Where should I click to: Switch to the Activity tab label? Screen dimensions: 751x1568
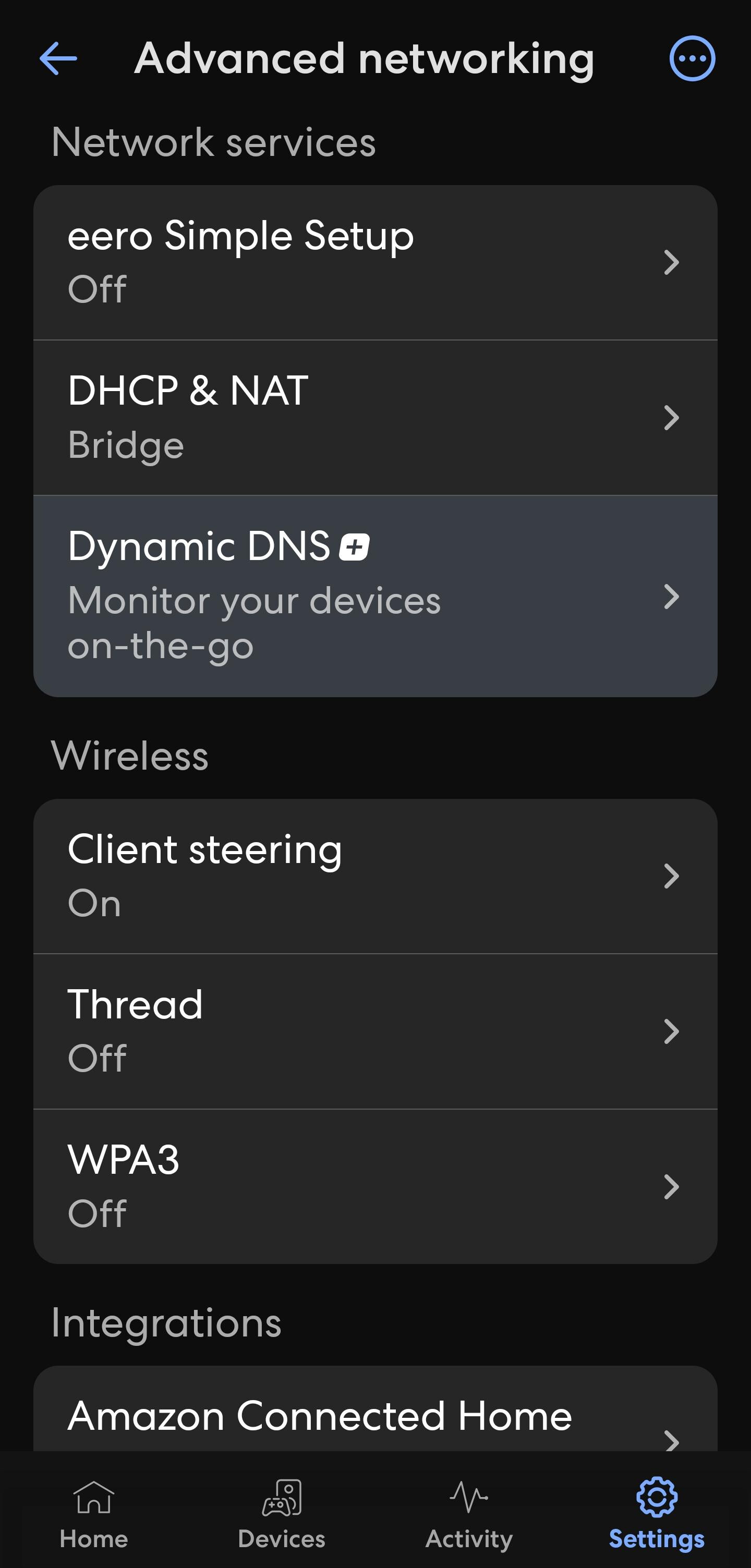(469, 1539)
